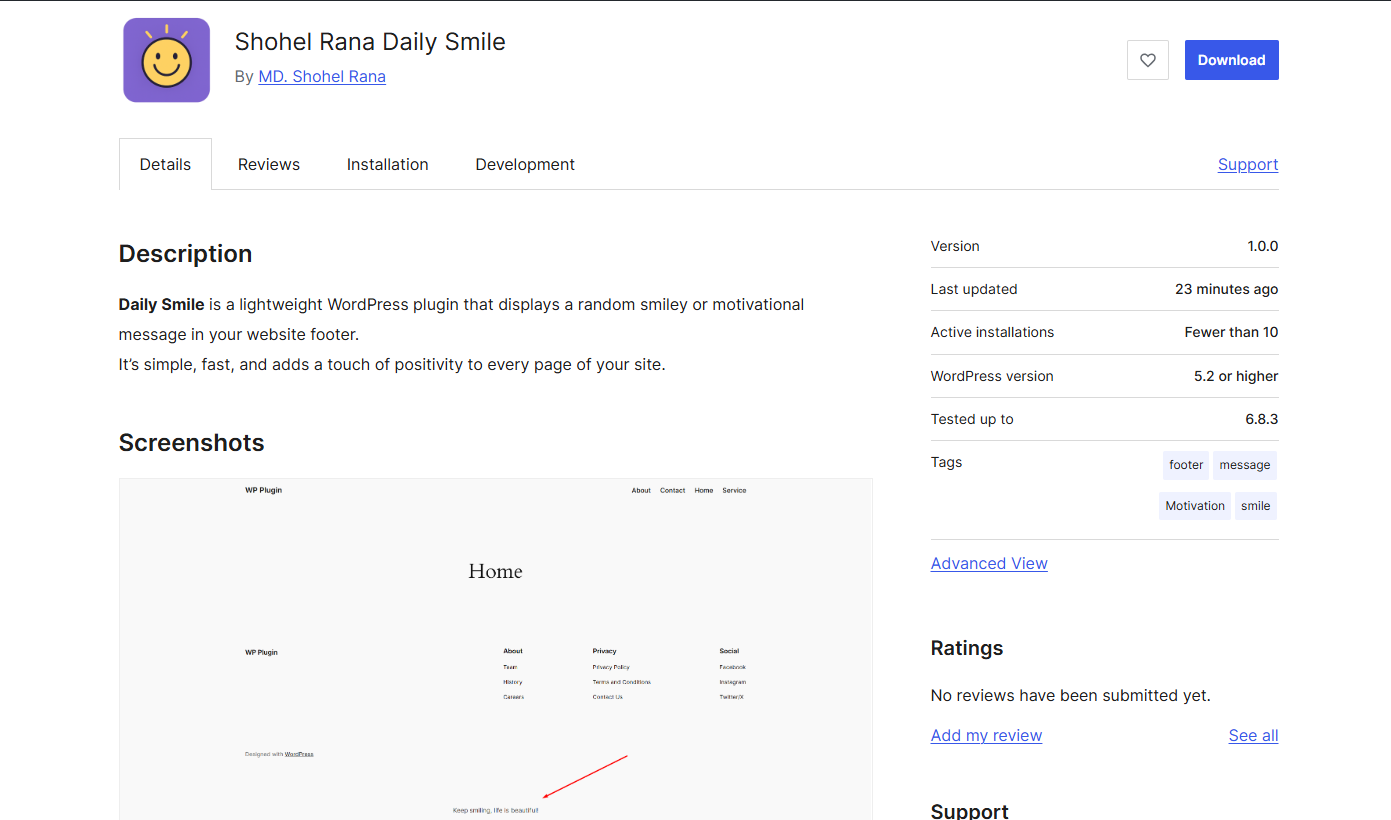The image size is (1391, 820).
Task: Click the Screenshots section heading
Action: tap(191, 443)
